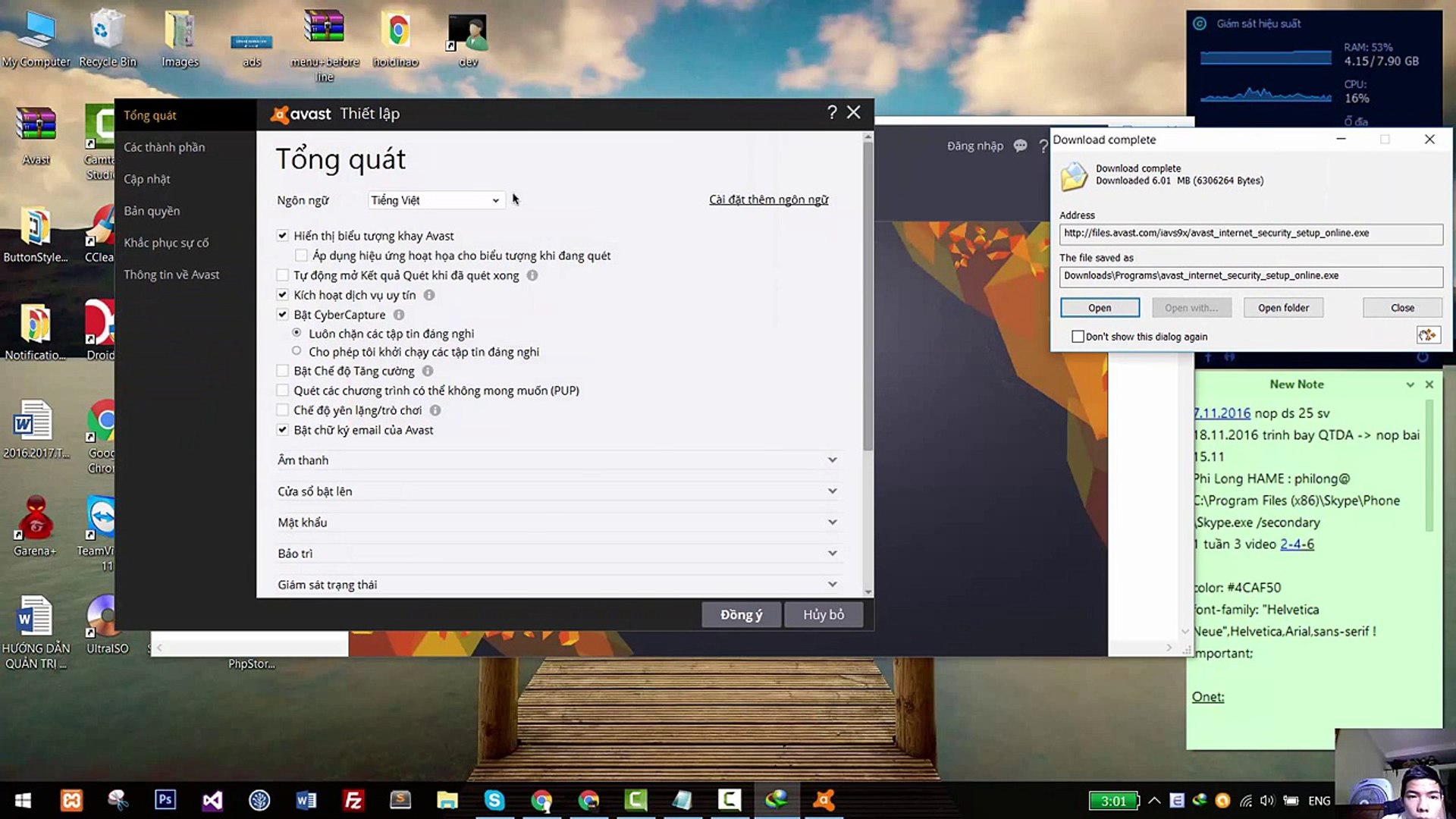Image resolution: width=1456 pixels, height=819 pixels.
Task: Click Open in Download complete dialog
Action: (x=1100, y=308)
